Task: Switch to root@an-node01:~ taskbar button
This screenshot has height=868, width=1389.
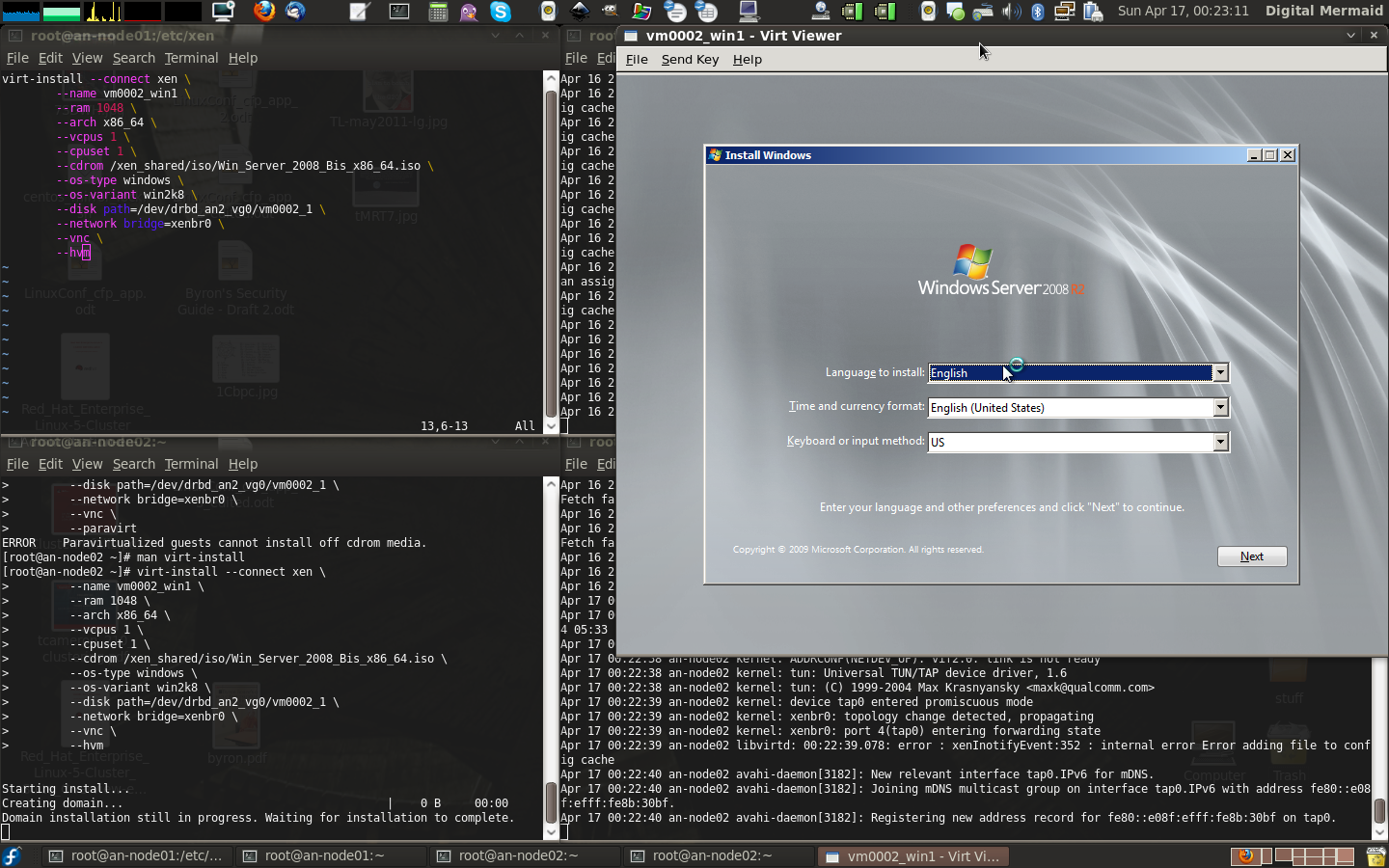Action: 330,855
